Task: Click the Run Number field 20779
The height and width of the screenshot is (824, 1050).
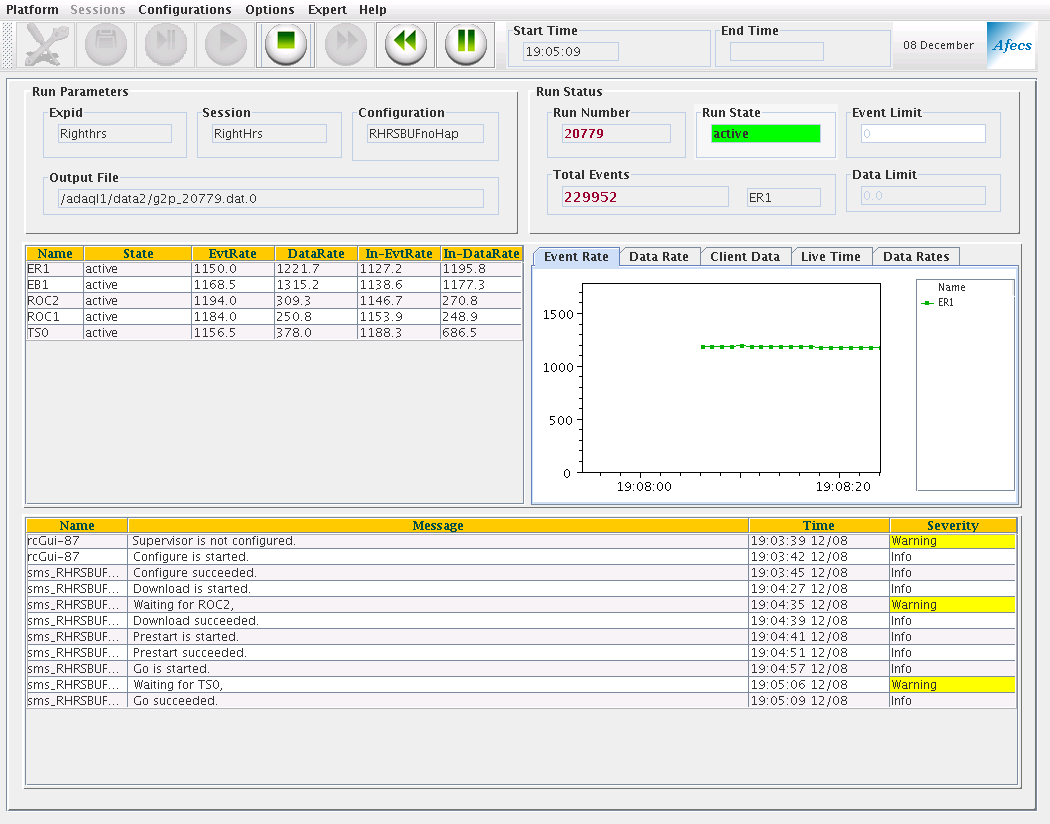Action: [616, 133]
